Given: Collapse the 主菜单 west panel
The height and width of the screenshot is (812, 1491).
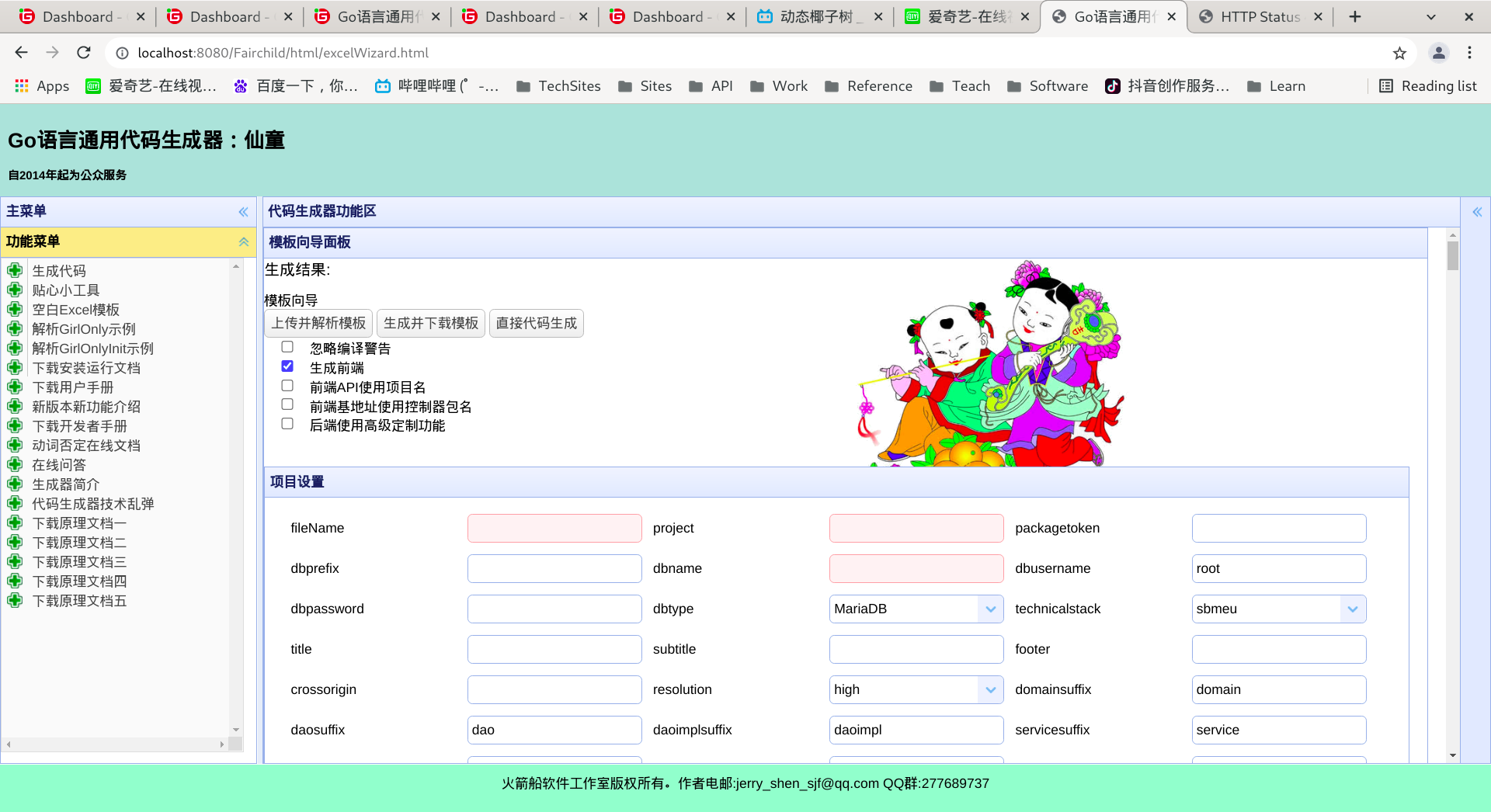Looking at the screenshot, I should click(x=244, y=211).
